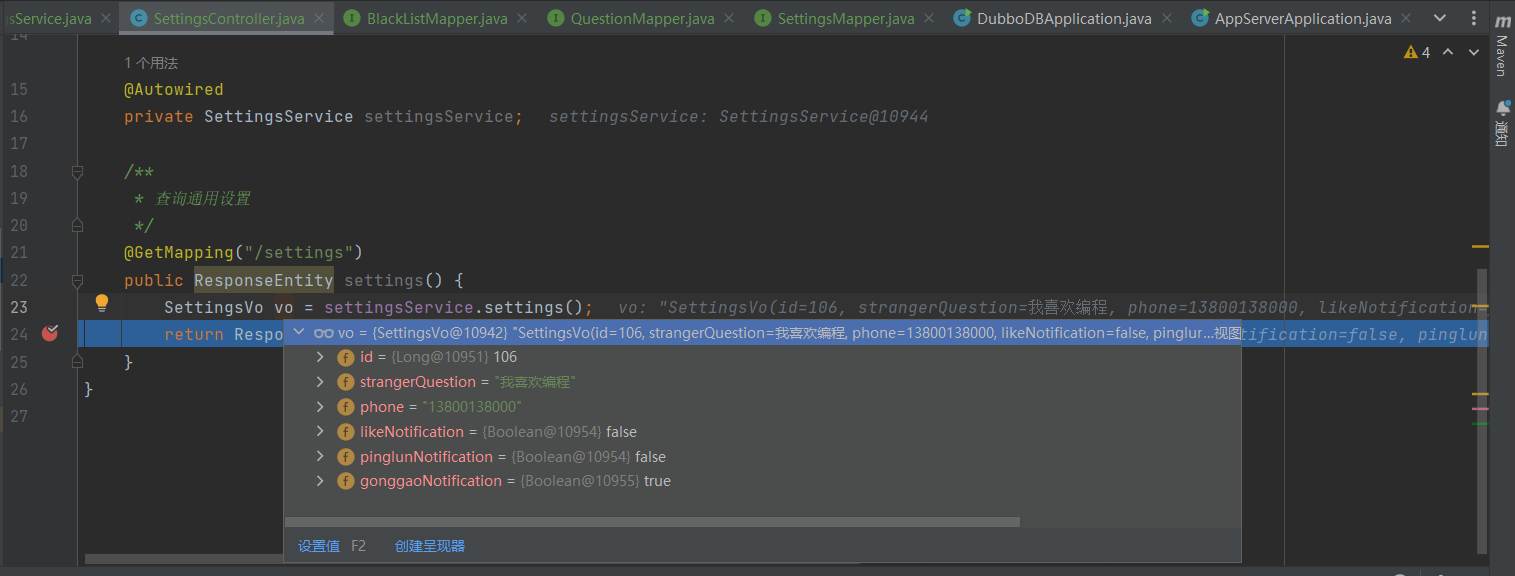1515x576 pixels.
Task: Collapse the vo variable root node
Action: tap(298, 333)
